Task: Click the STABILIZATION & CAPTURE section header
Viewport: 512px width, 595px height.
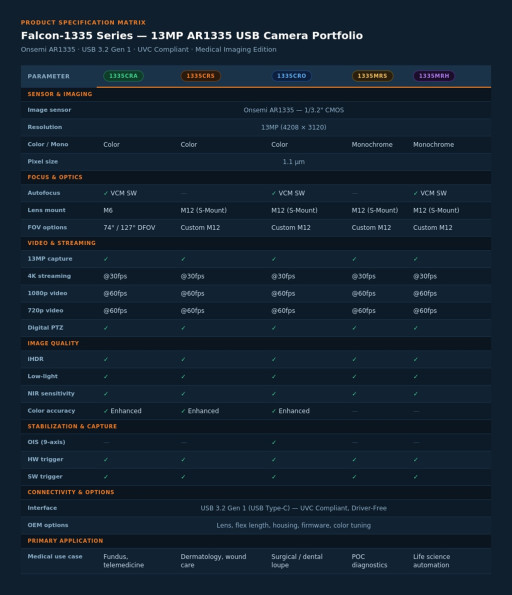Action: (72, 426)
